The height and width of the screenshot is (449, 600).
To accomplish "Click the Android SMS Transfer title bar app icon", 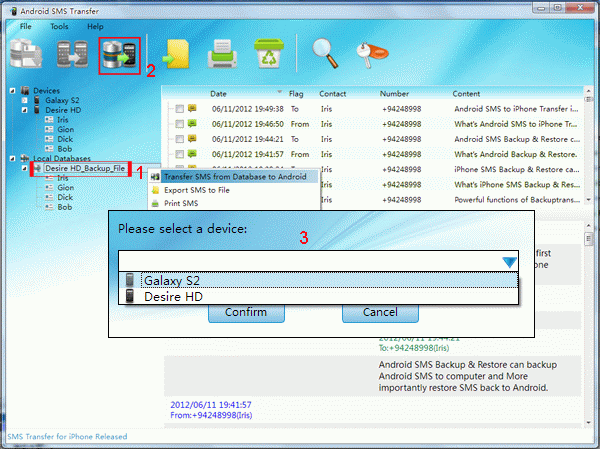I will coord(14,11).
